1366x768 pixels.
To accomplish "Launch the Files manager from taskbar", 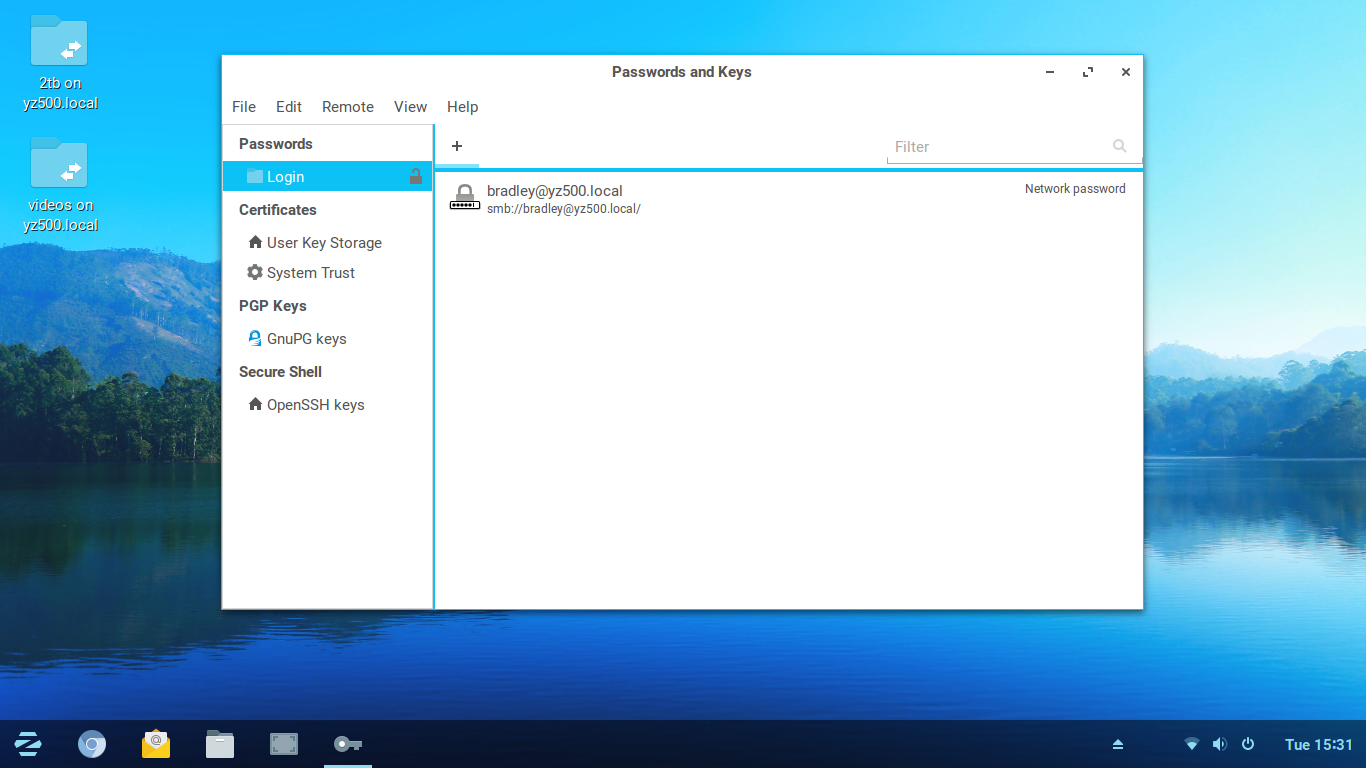I will [220, 744].
